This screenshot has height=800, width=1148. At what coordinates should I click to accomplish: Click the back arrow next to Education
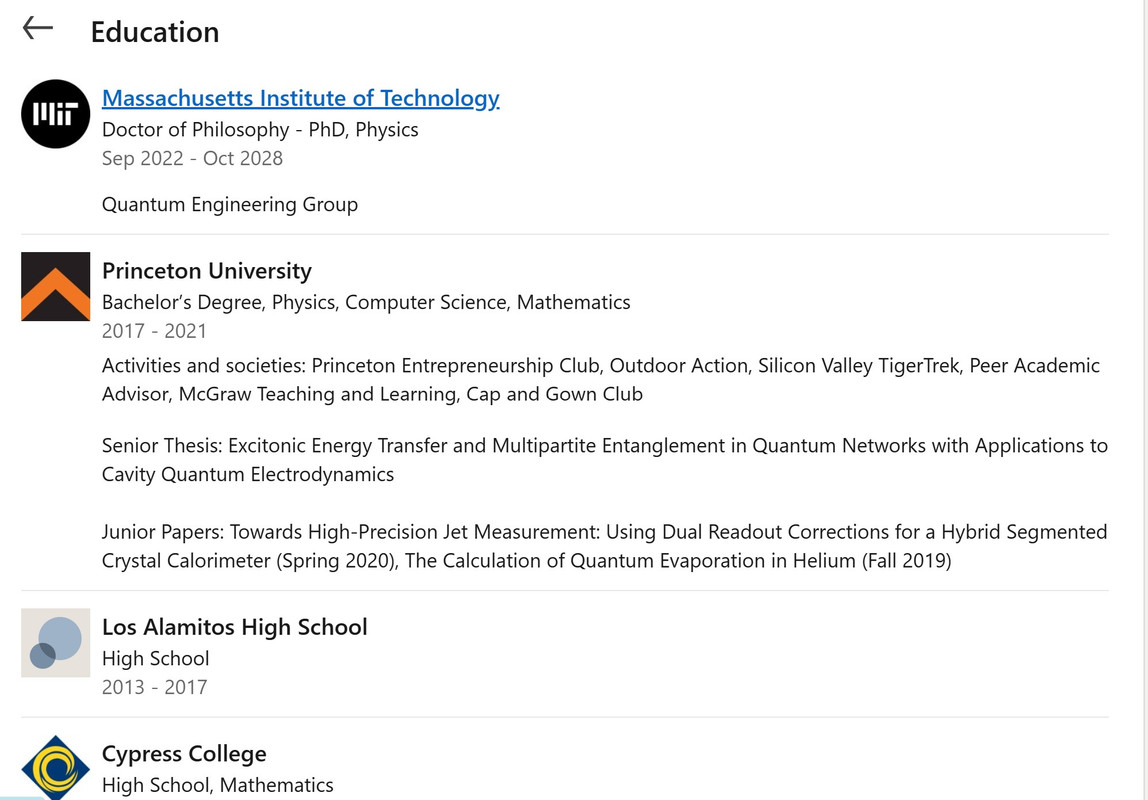(x=38, y=29)
